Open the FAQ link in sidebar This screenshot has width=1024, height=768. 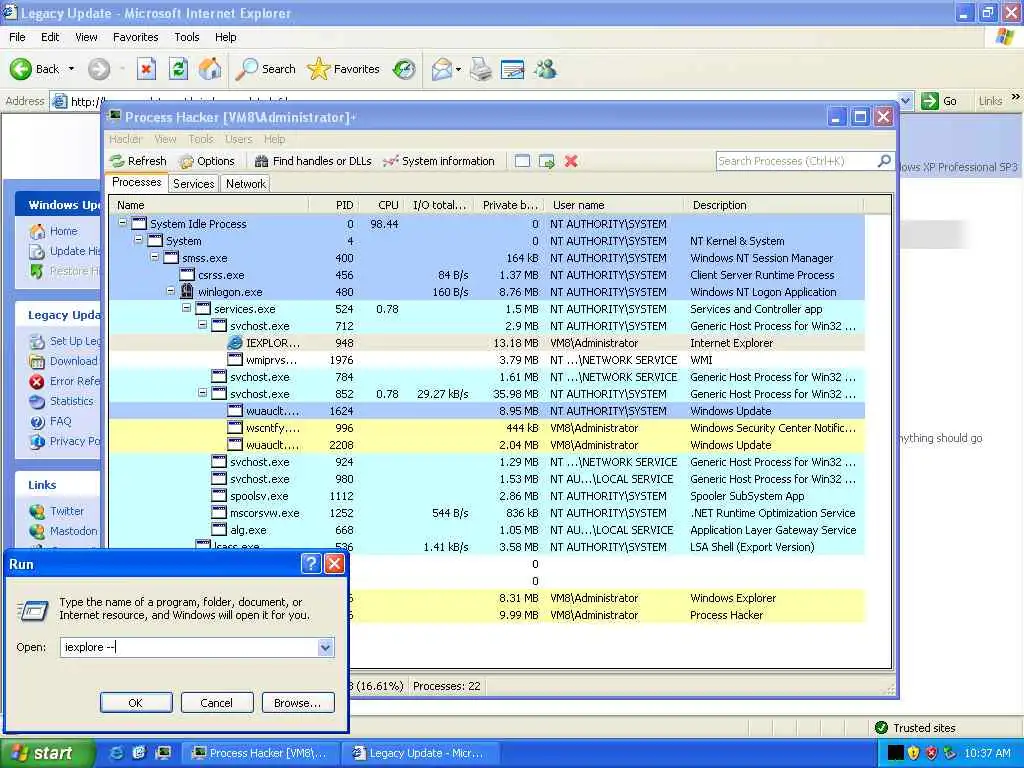(x=60, y=421)
